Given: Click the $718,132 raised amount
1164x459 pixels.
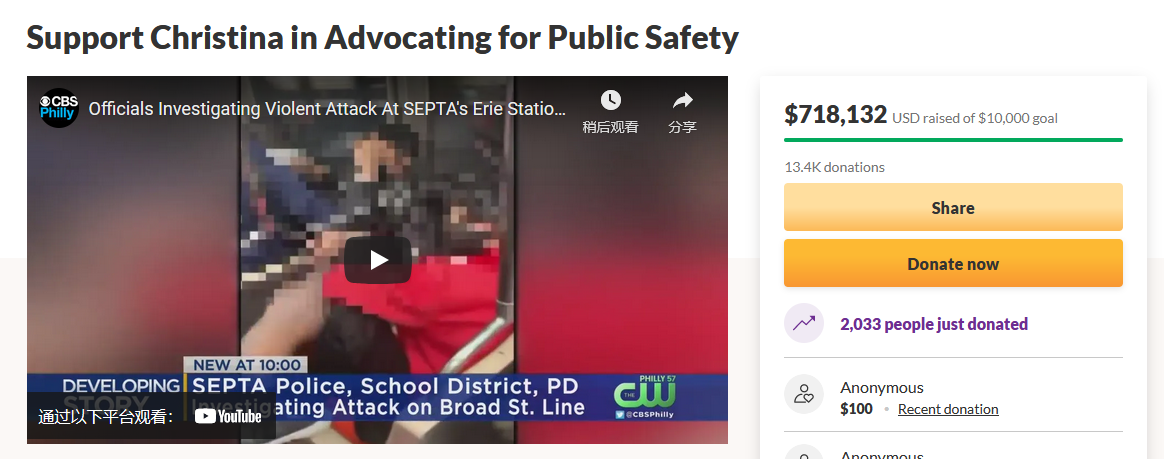Looking at the screenshot, I should (835, 114).
